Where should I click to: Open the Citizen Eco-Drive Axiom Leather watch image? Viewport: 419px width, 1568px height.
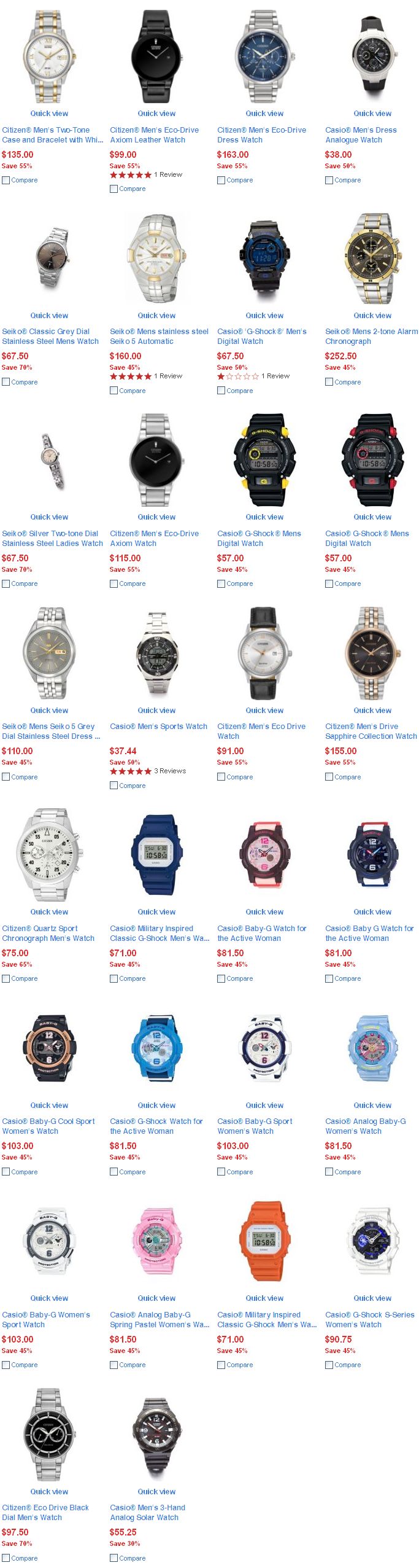point(157,56)
